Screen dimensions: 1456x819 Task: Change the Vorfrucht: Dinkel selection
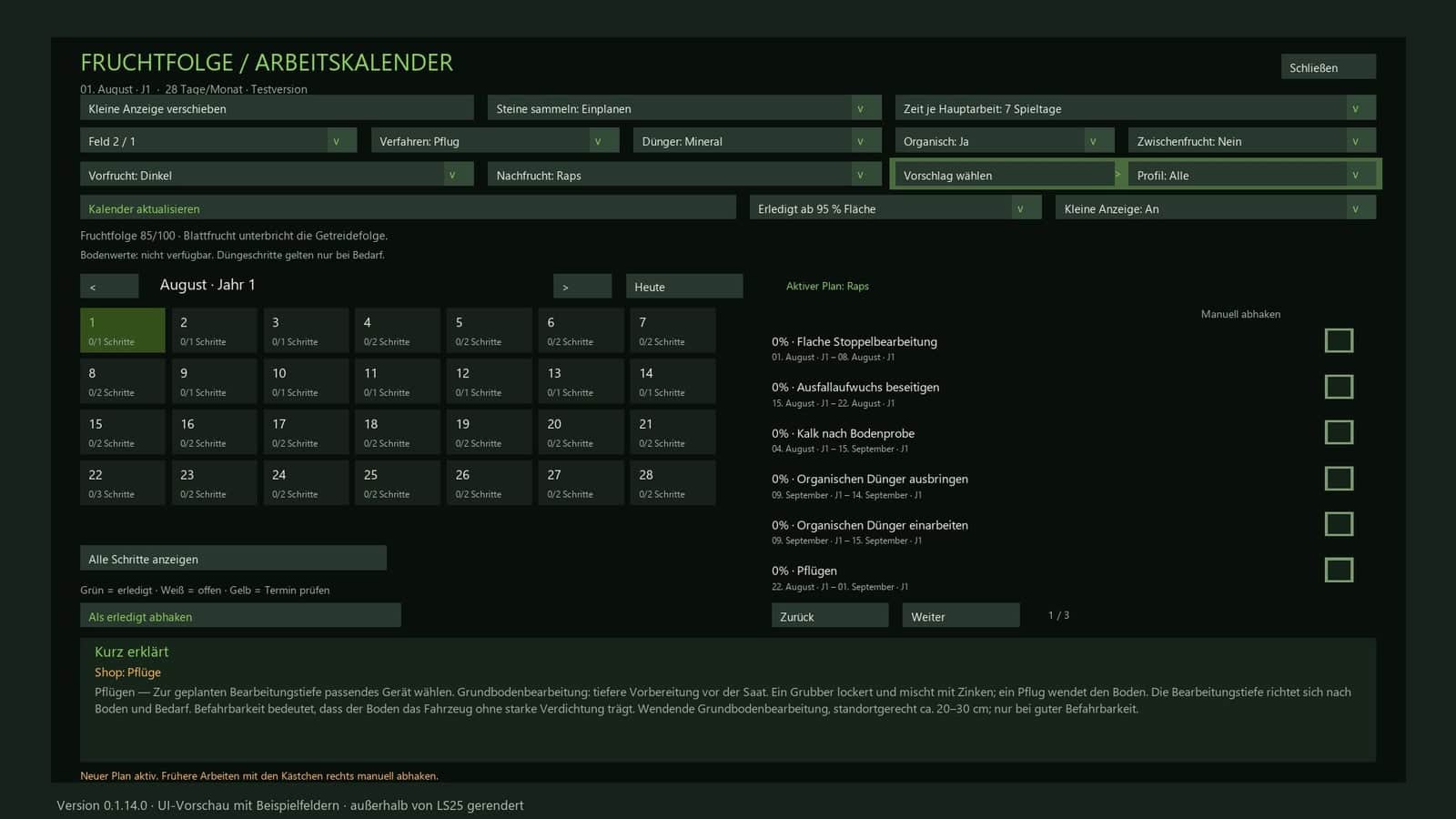[x=277, y=175]
